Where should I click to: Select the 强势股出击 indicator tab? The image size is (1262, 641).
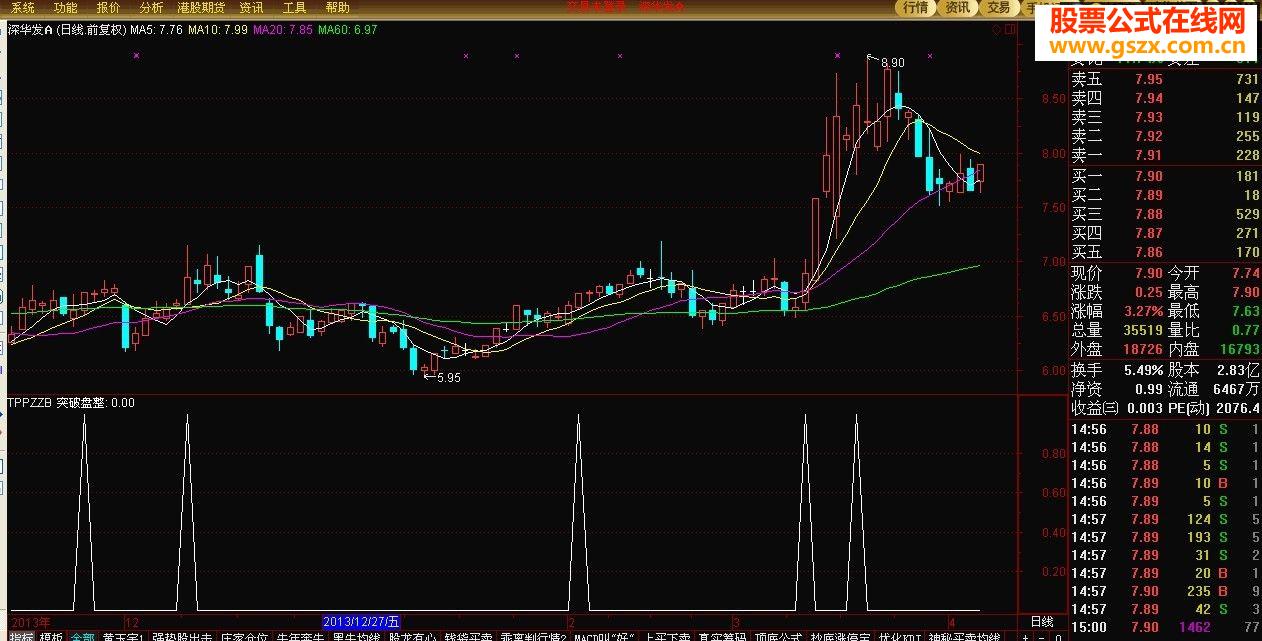[182, 636]
